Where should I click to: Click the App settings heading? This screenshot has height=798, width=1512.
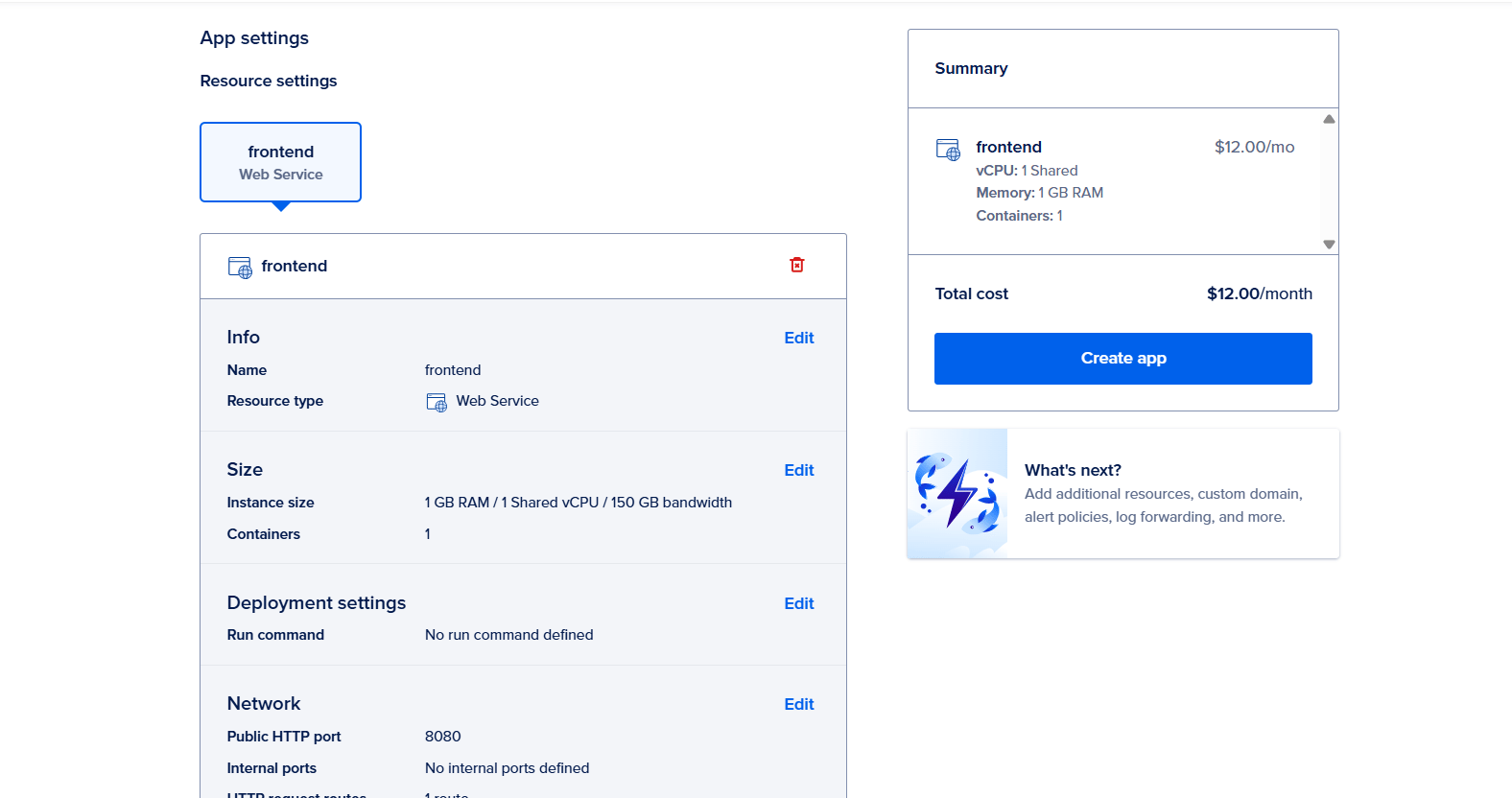pyautogui.click(x=254, y=38)
